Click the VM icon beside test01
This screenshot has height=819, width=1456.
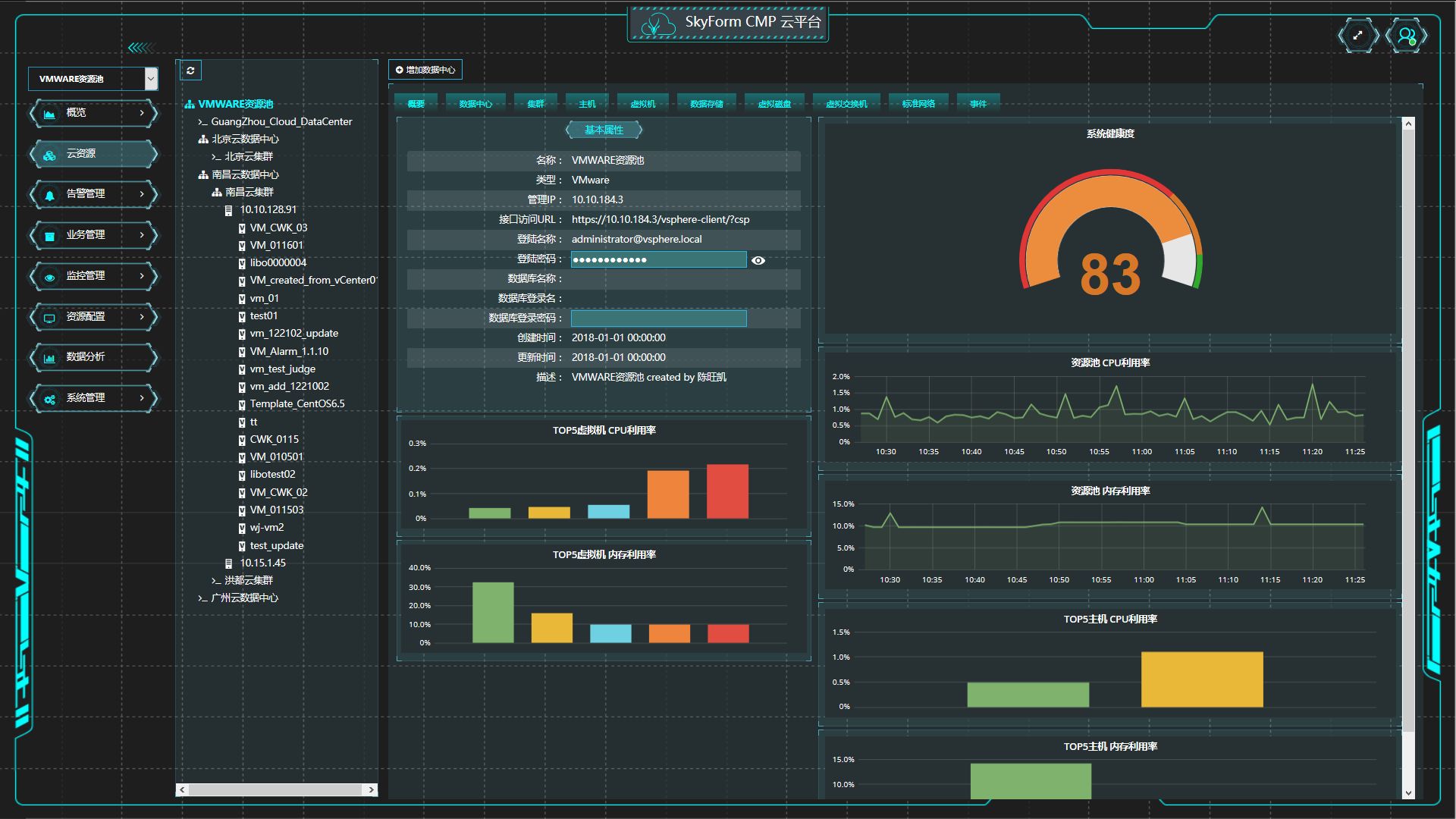[242, 316]
